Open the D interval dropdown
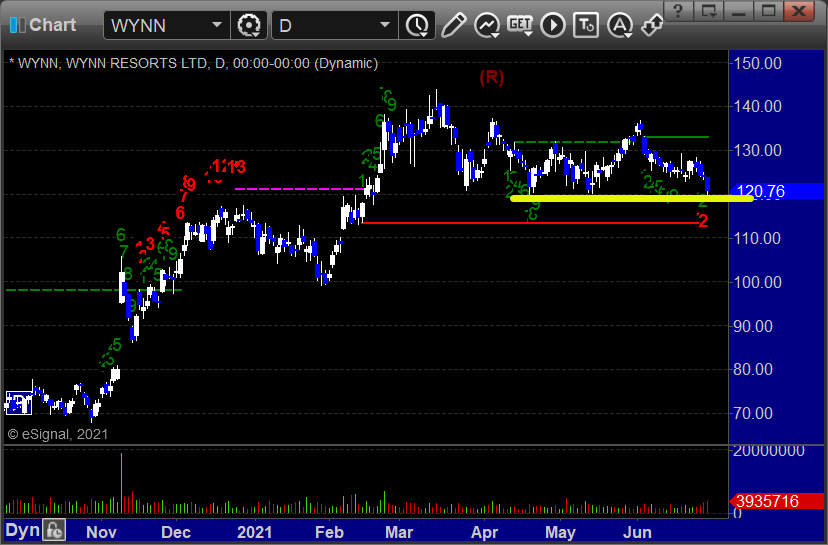Image resolution: width=828 pixels, height=545 pixels. click(x=384, y=25)
